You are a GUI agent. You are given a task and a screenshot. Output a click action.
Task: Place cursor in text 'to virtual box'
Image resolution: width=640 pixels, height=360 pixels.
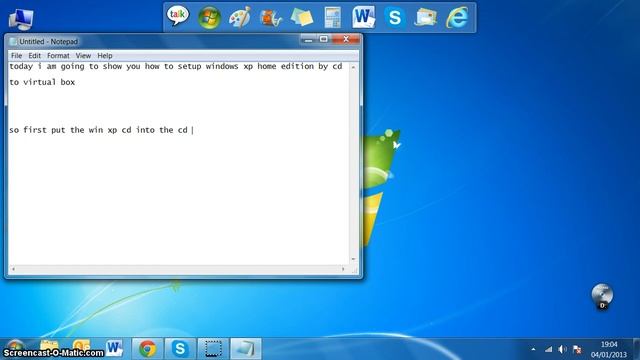pyautogui.click(x=42, y=82)
